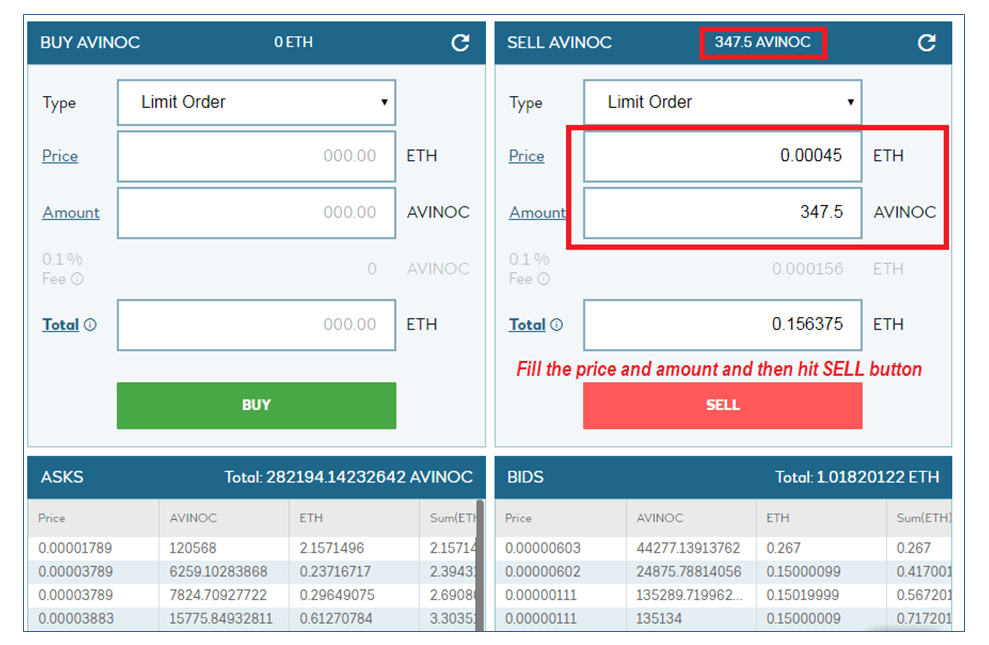Select ask price 0.00001789
Screen dimensions: 989x645
(x=75, y=548)
